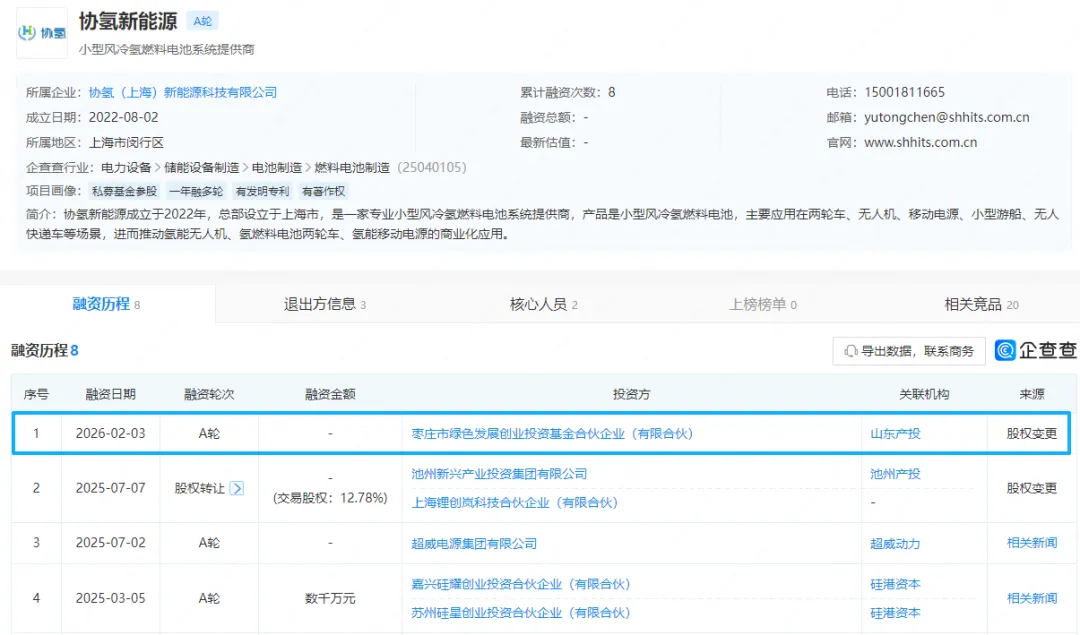Select the 相关竞品 tab
Screen dimensions: 1080x635
[981, 304]
